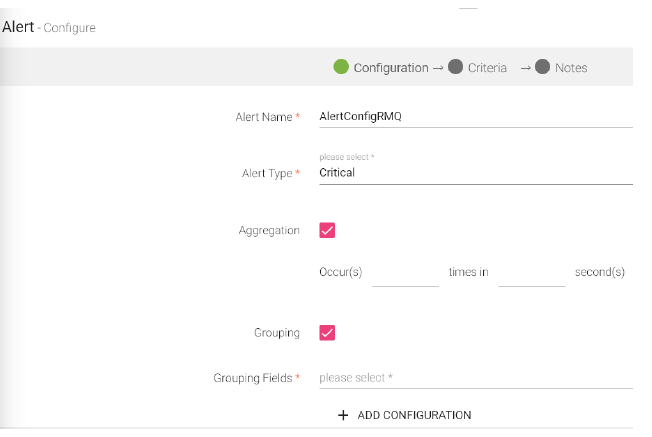Focus the Alert Name text field

(x=475, y=116)
